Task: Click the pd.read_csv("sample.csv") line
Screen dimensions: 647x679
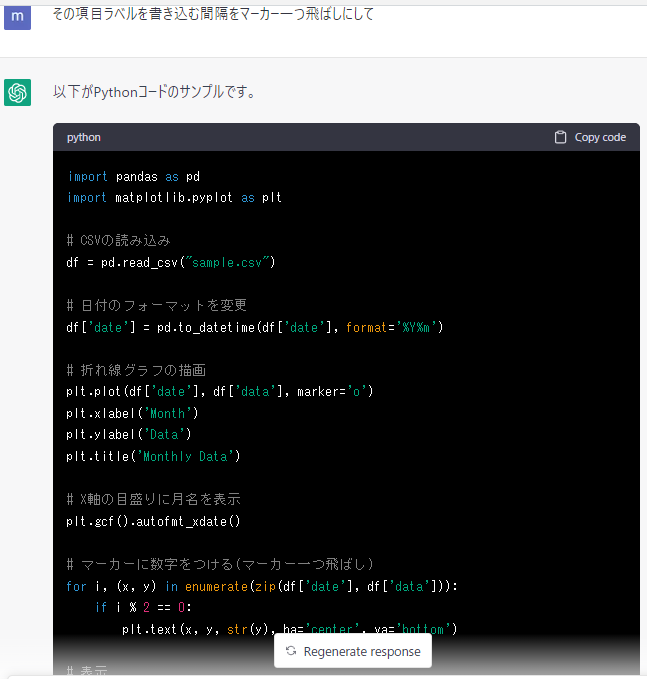Action: click(171, 262)
